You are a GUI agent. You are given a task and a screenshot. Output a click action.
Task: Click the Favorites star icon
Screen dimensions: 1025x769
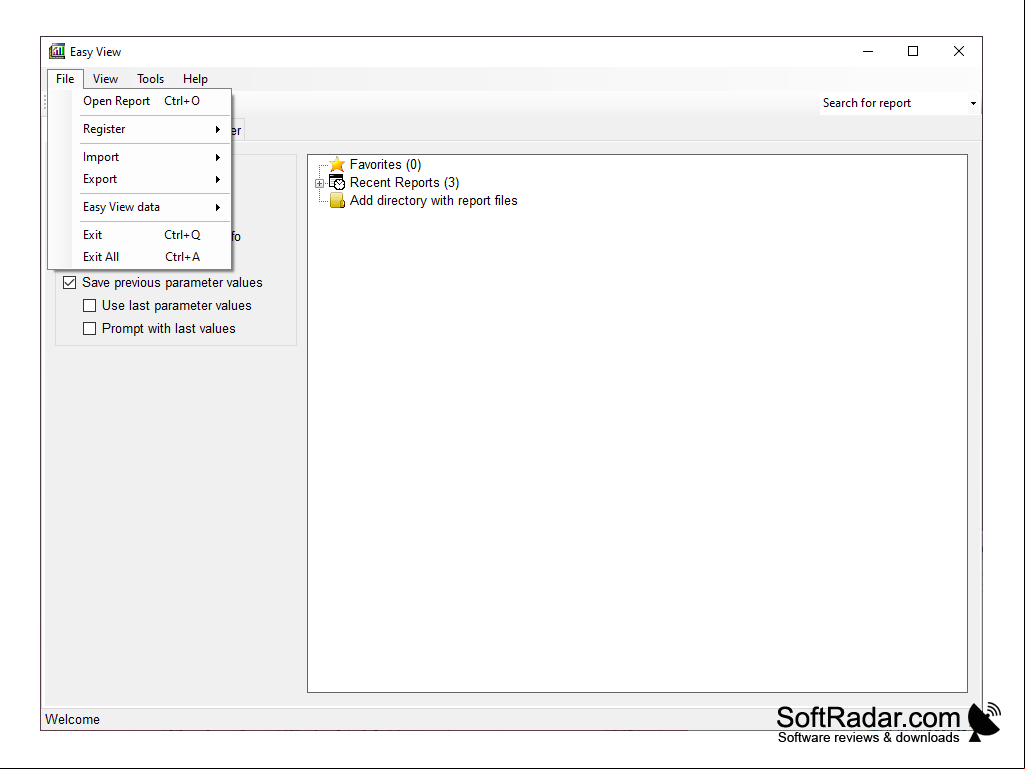pyautogui.click(x=337, y=164)
